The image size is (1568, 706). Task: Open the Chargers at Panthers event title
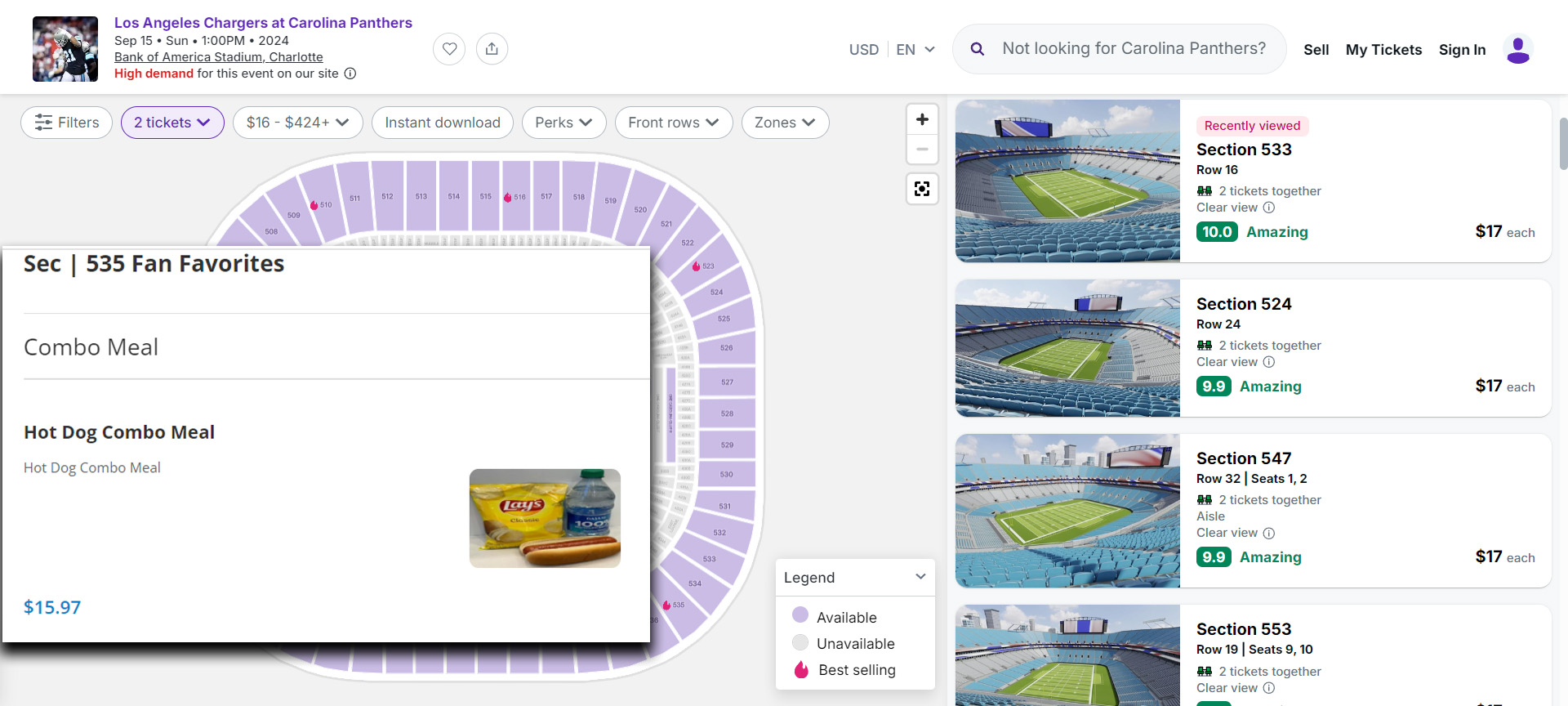(x=263, y=23)
